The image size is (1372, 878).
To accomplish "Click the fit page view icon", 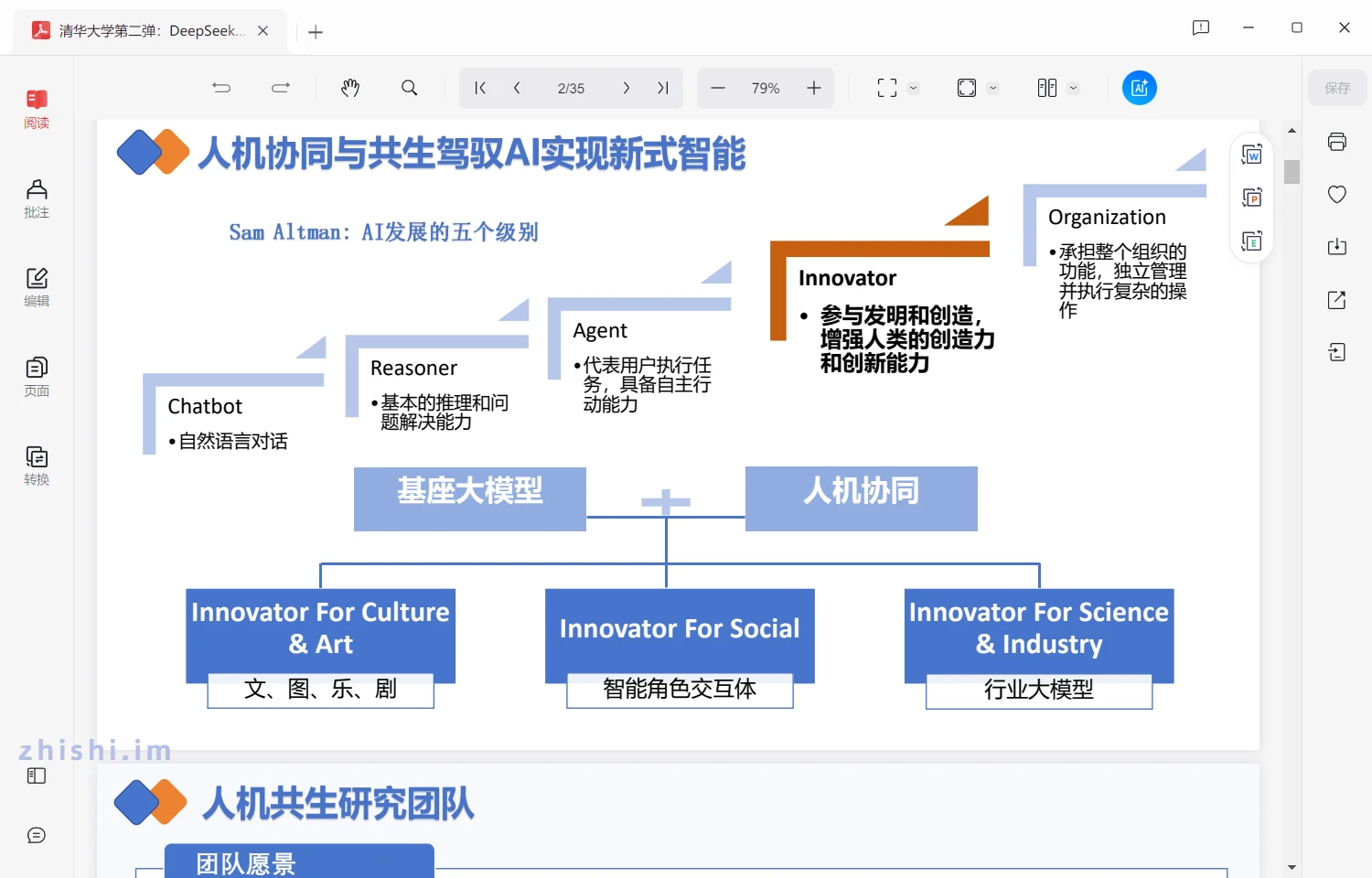I will pos(967,88).
